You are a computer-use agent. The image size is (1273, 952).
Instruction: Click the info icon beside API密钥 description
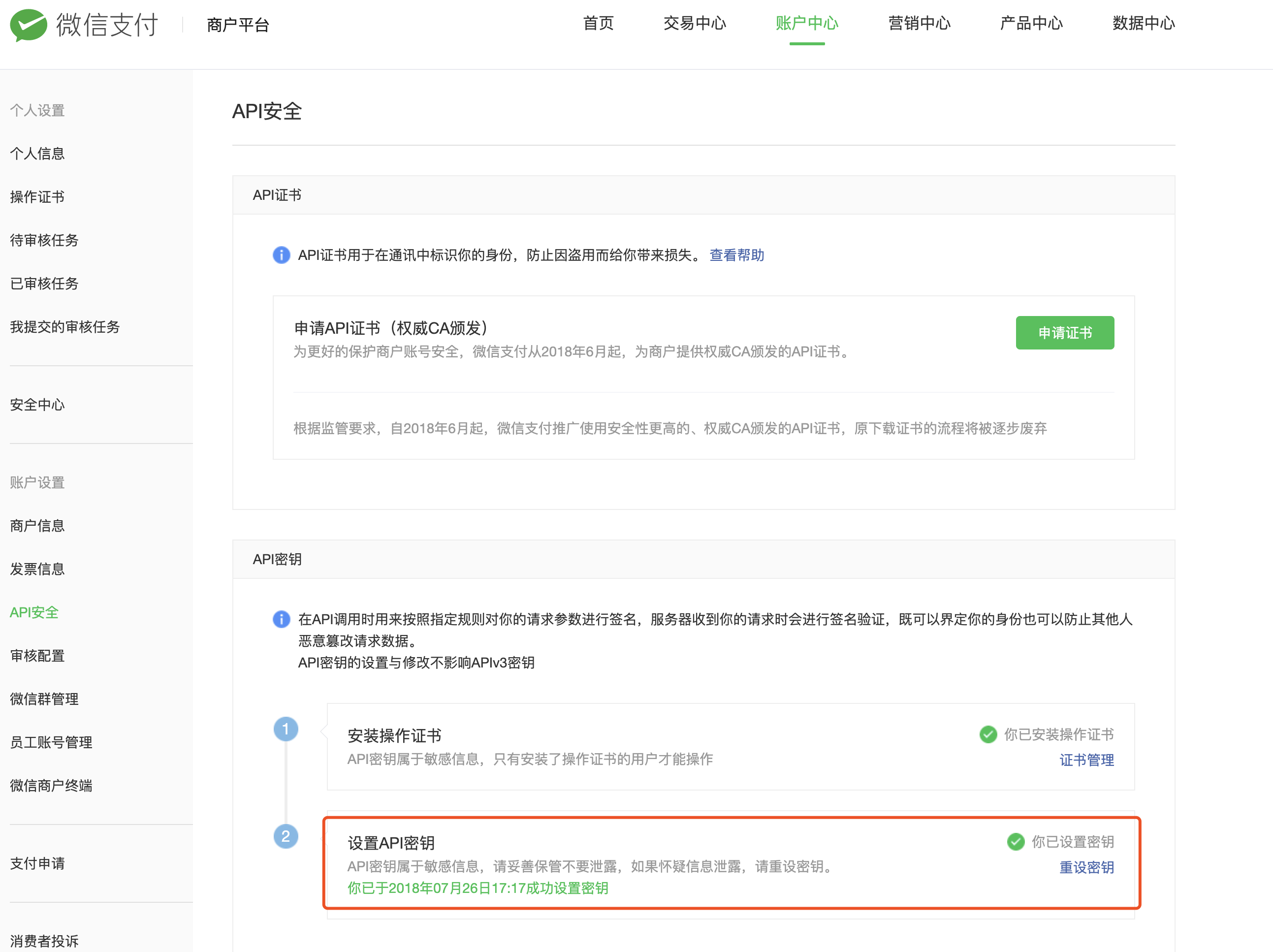point(281,619)
